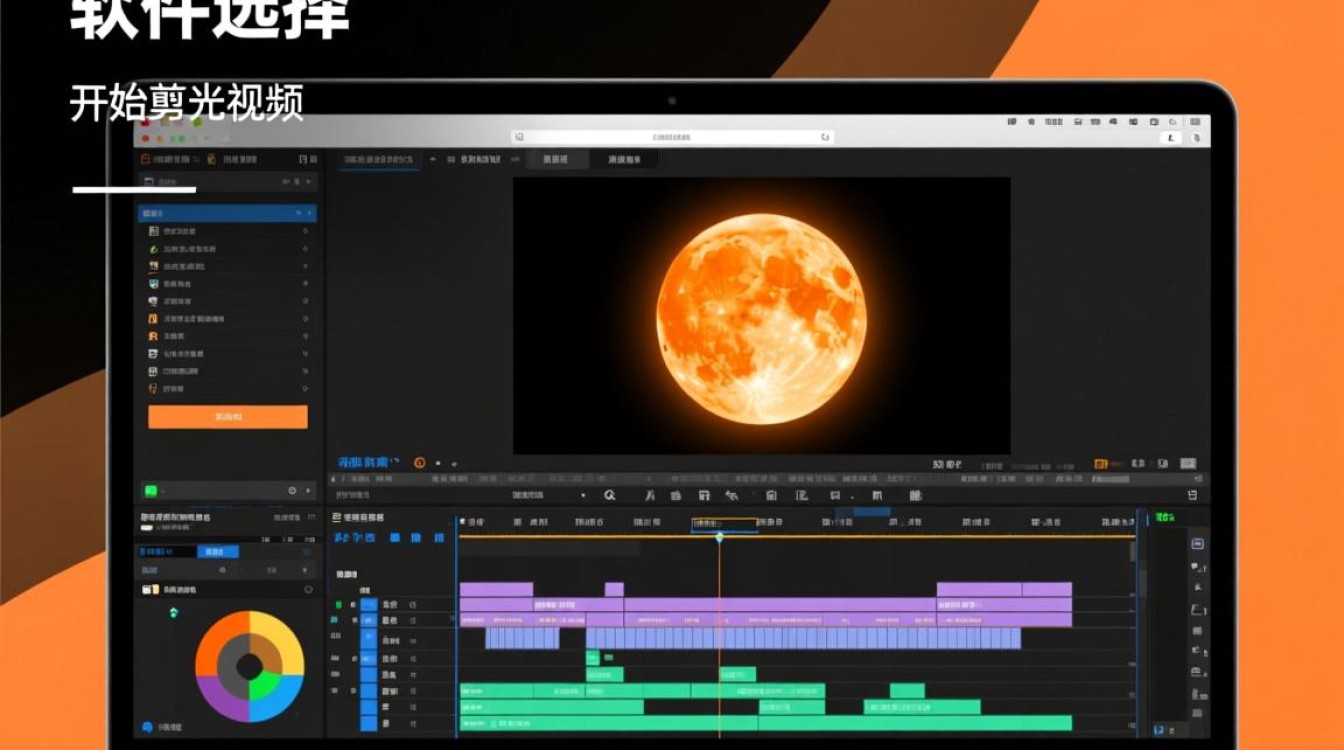Click the address bar in the browser window
This screenshot has width=1344, height=750.
tap(672, 137)
